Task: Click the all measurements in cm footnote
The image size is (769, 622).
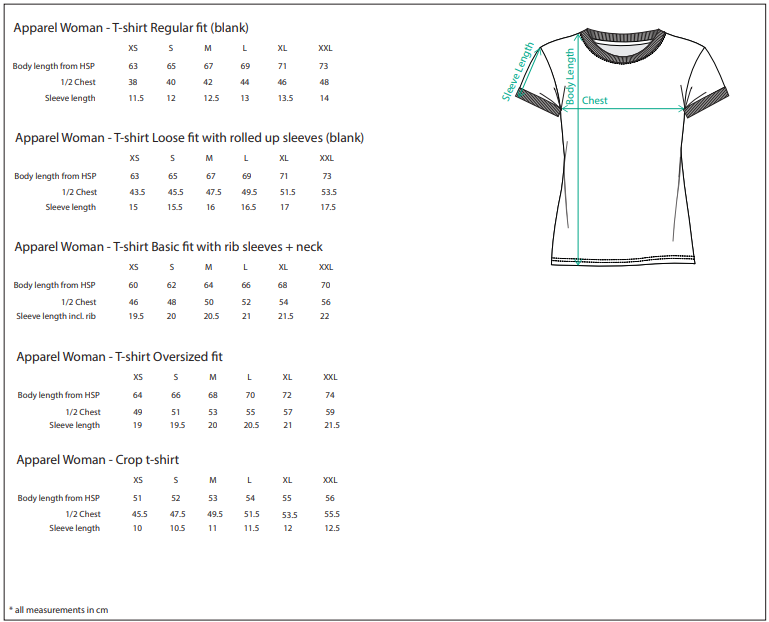Action: click(x=59, y=610)
